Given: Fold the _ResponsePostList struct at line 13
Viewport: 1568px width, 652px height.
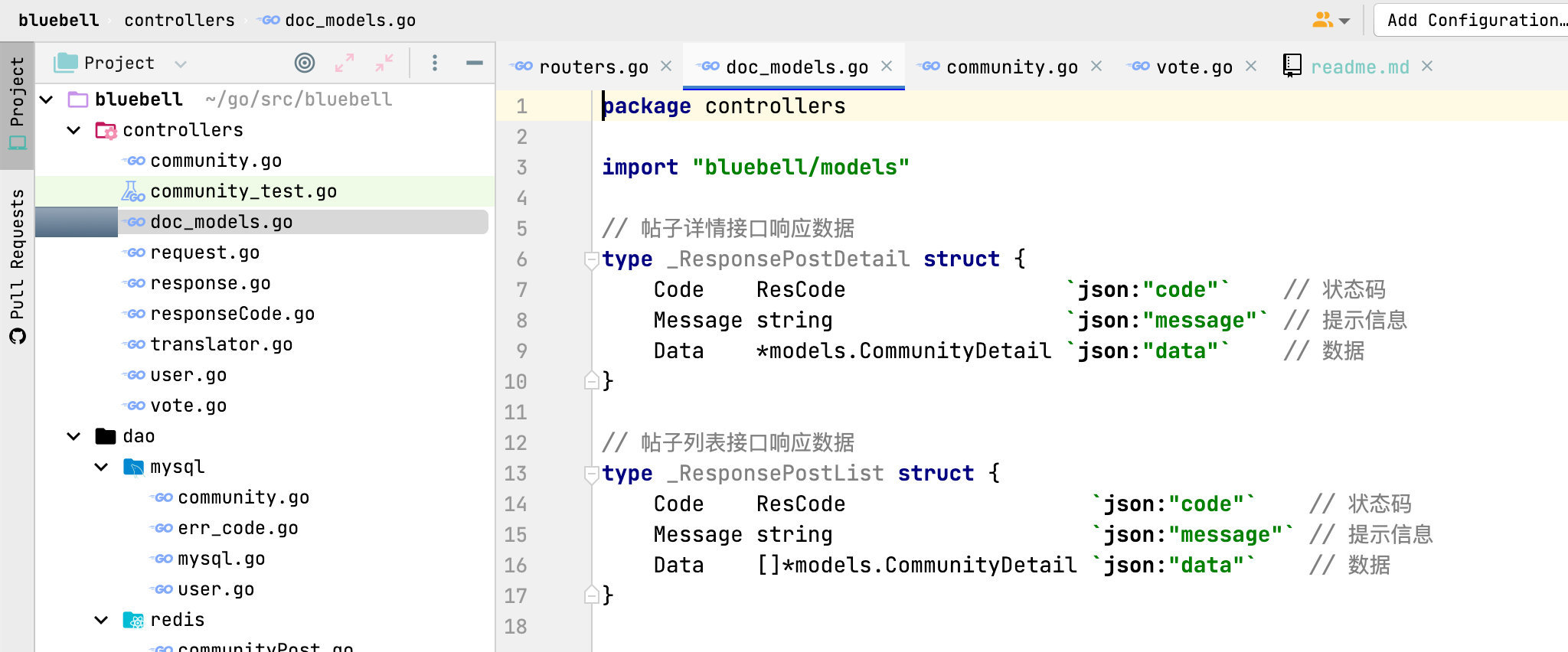Looking at the screenshot, I should click(591, 474).
